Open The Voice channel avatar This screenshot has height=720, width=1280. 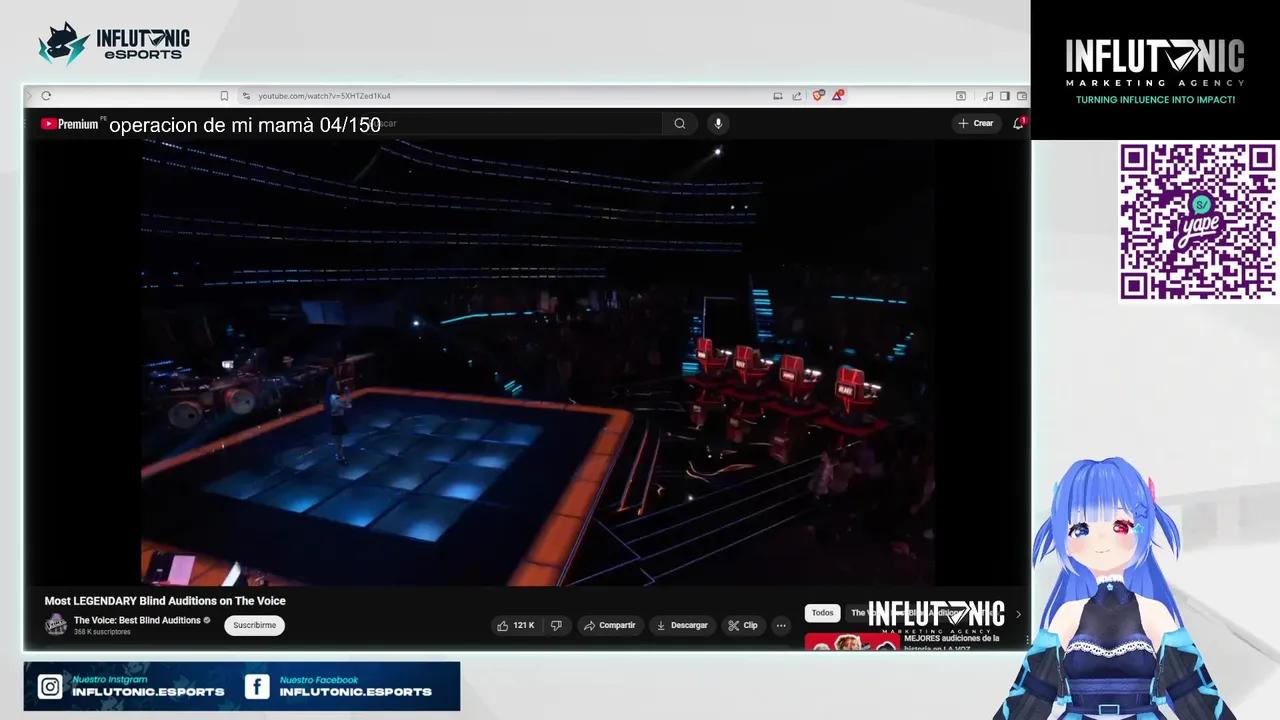click(x=56, y=625)
